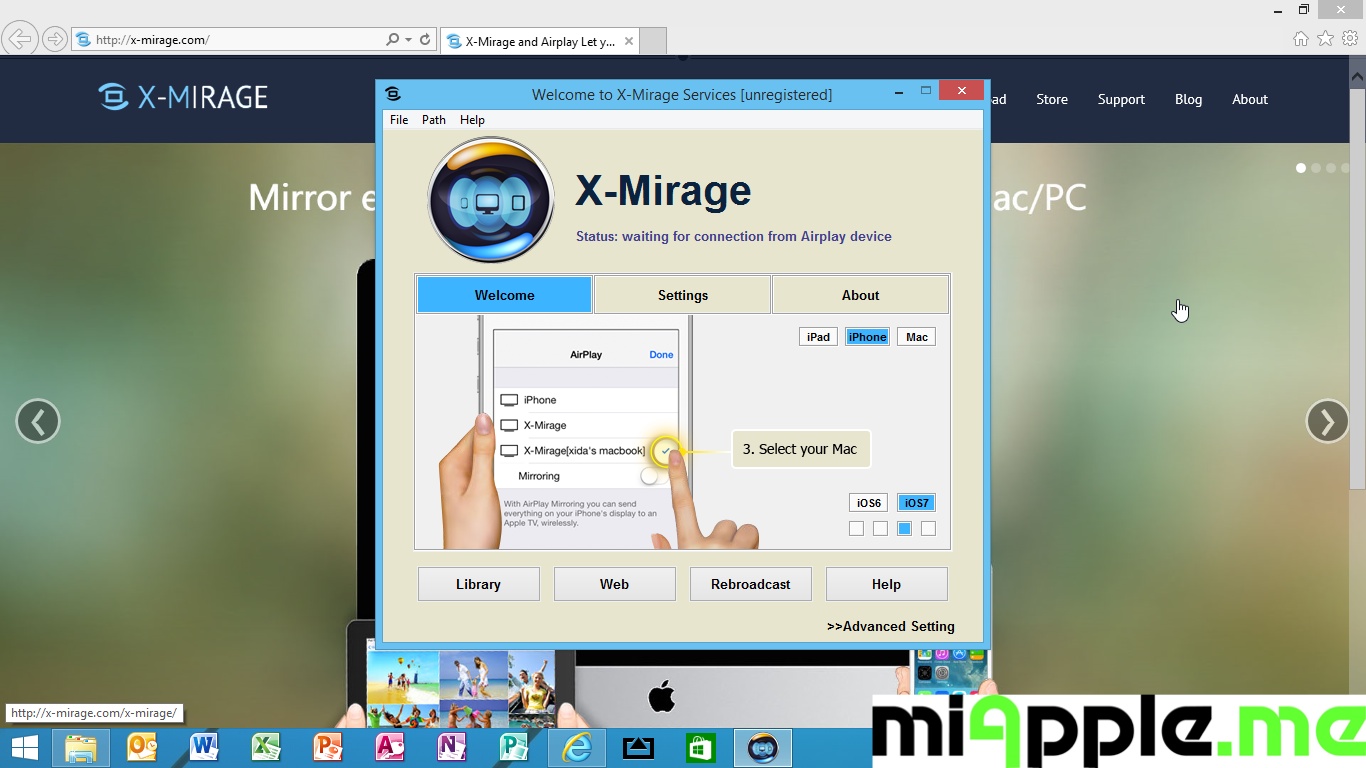Select the first tutorial step square

pos(856,529)
